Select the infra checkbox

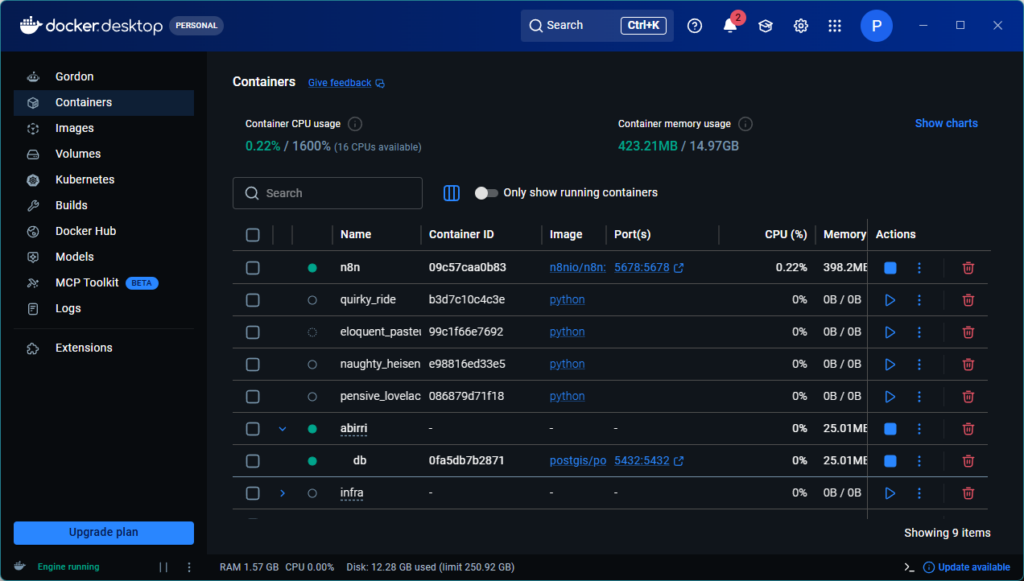(x=253, y=493)
